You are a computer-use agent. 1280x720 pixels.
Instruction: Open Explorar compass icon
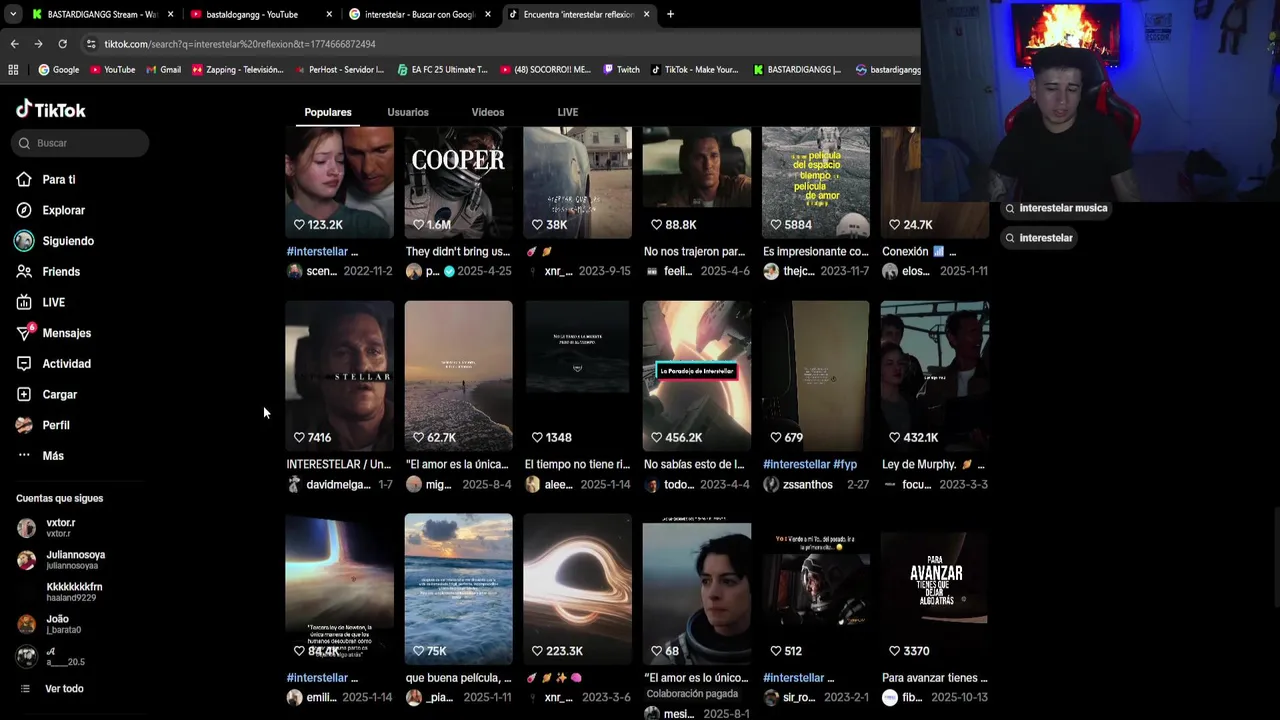pos(24,210)
